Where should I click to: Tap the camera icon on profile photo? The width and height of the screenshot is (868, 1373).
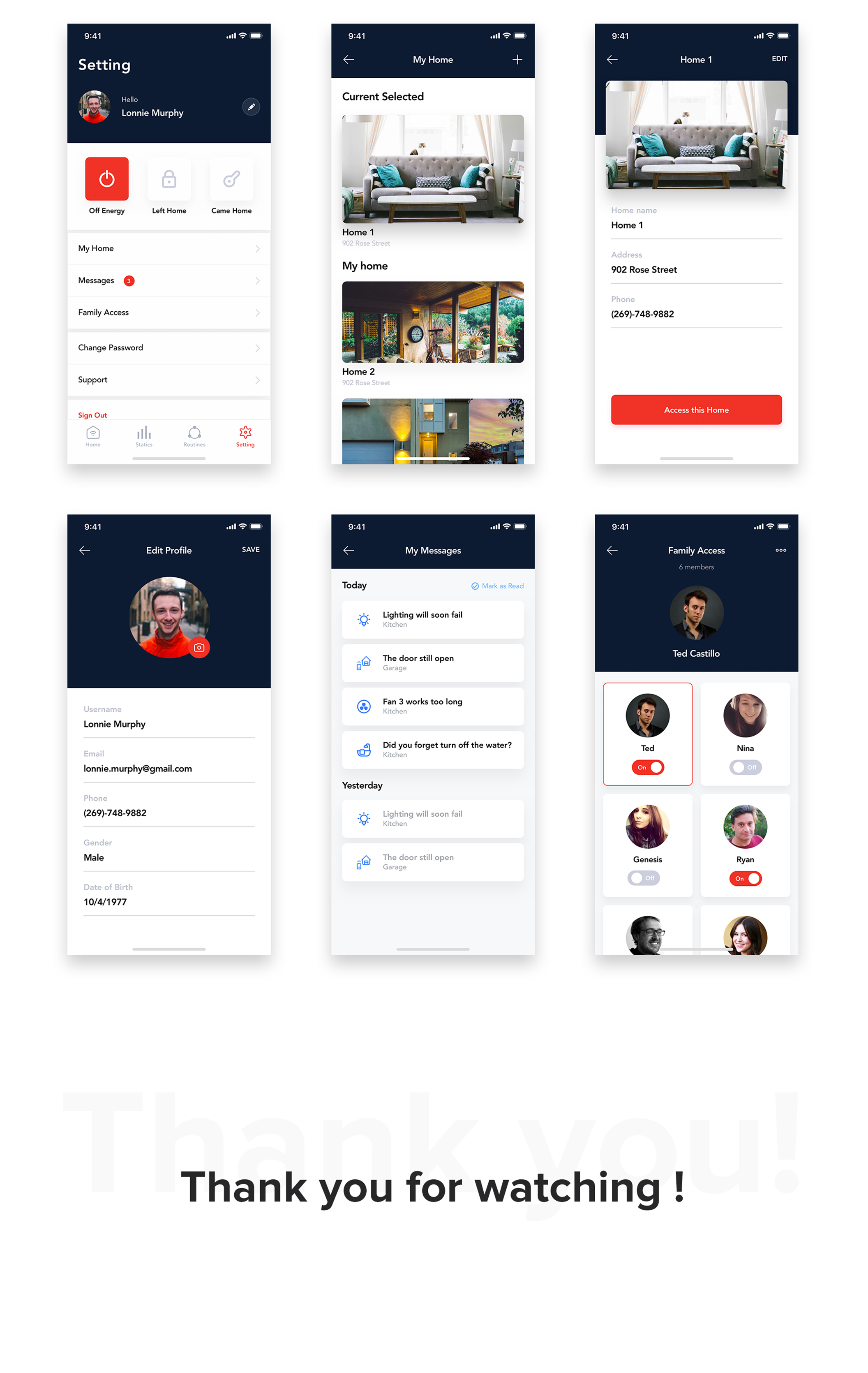pos(200,648)
